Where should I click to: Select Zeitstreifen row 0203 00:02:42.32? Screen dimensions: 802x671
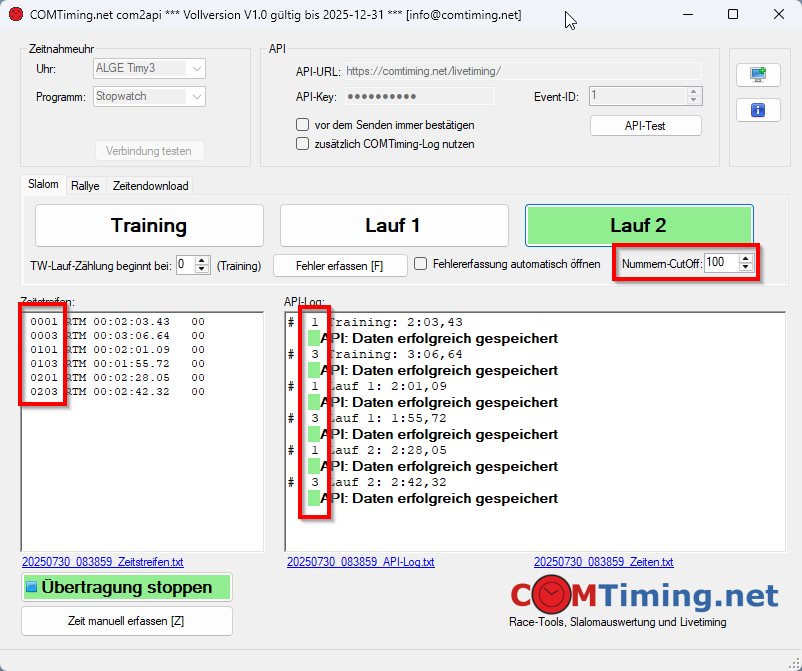click(118, 391)
